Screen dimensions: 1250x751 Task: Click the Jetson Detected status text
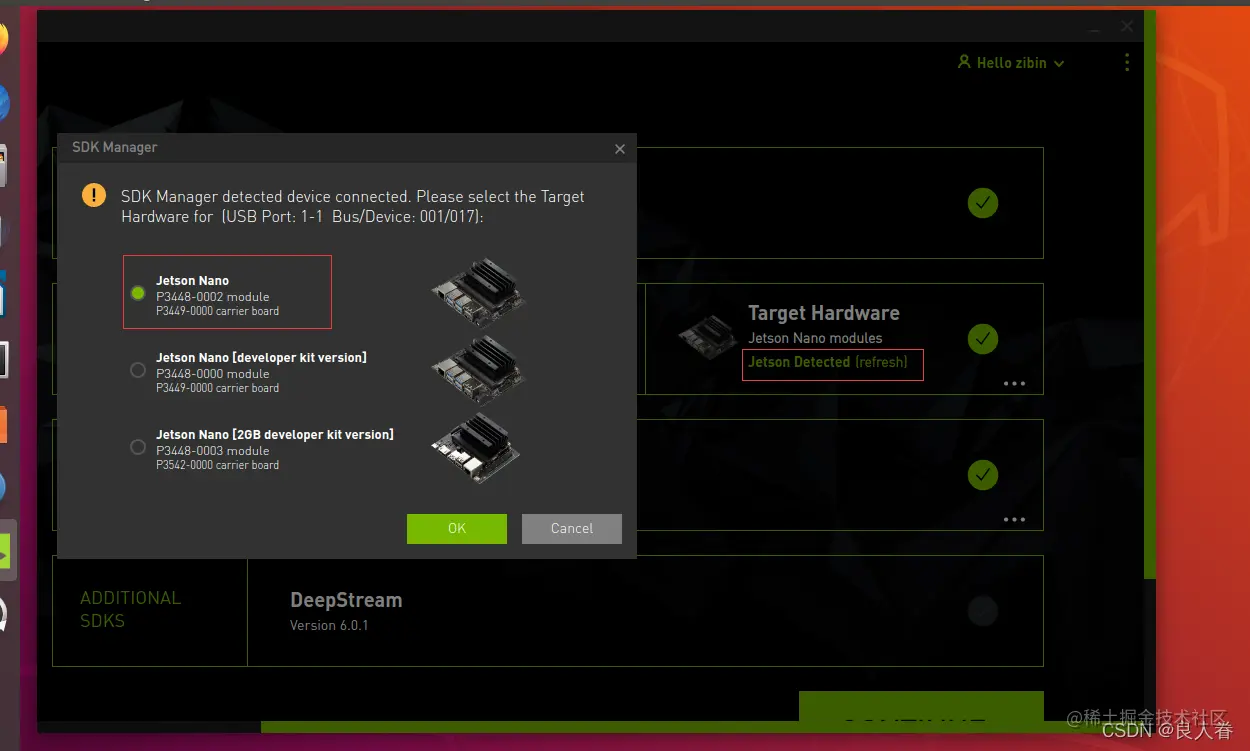[x=799, y=362]
